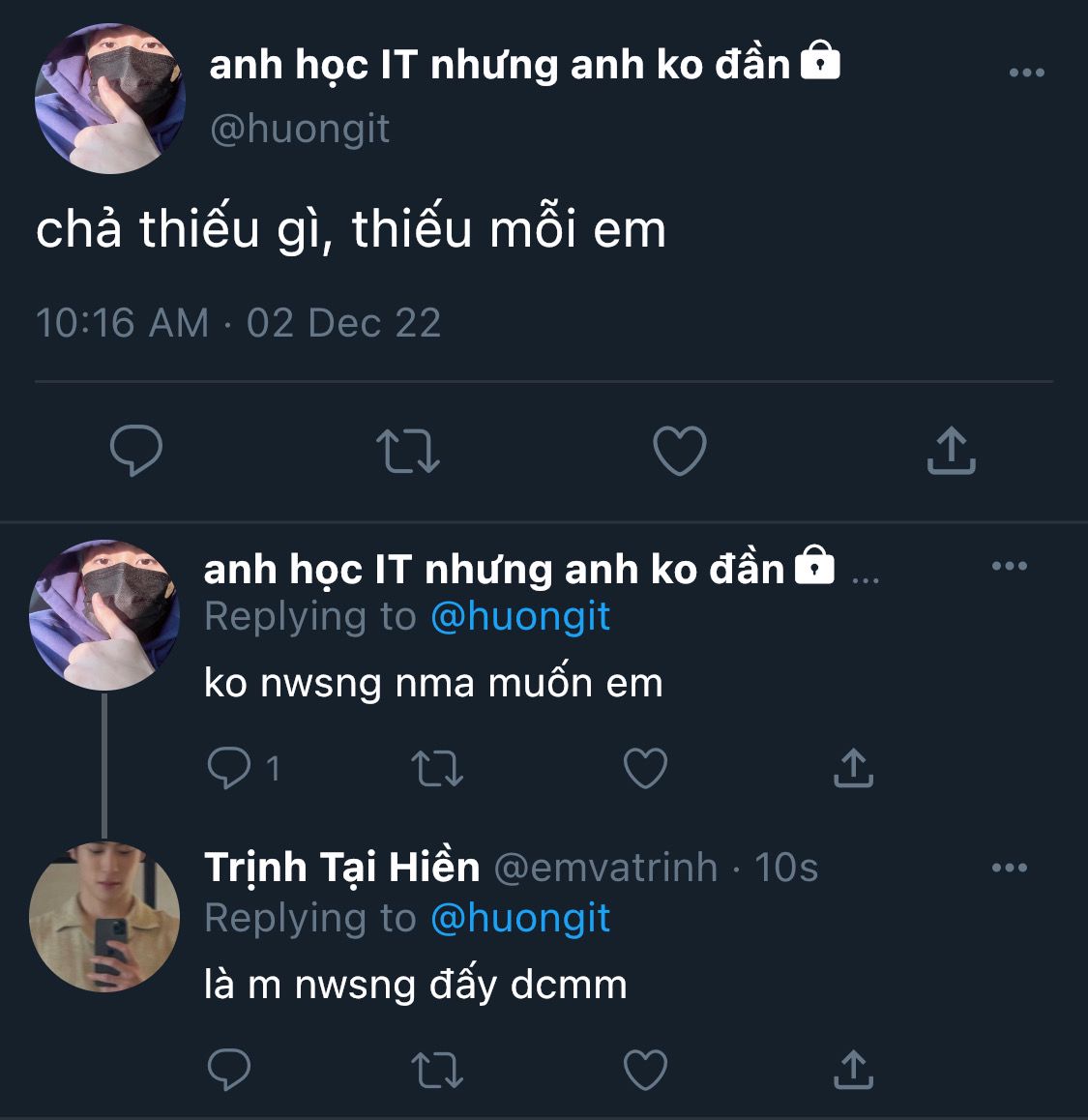Like Trịnh Tại Hiền's reply
Screen dimensions: 1088x1120
(645, 1070)
